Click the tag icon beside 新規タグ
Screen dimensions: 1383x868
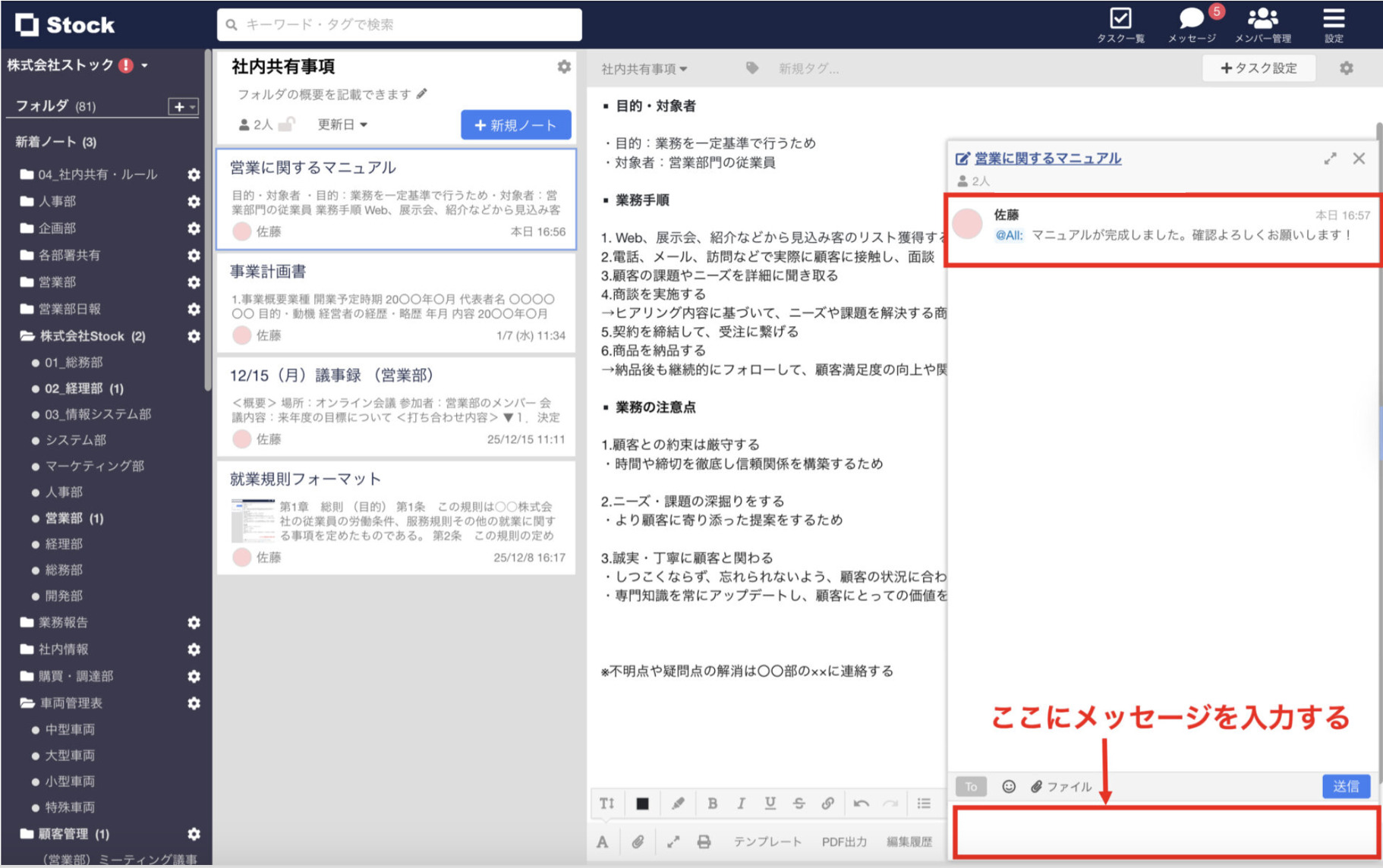[x=751, y=68]
